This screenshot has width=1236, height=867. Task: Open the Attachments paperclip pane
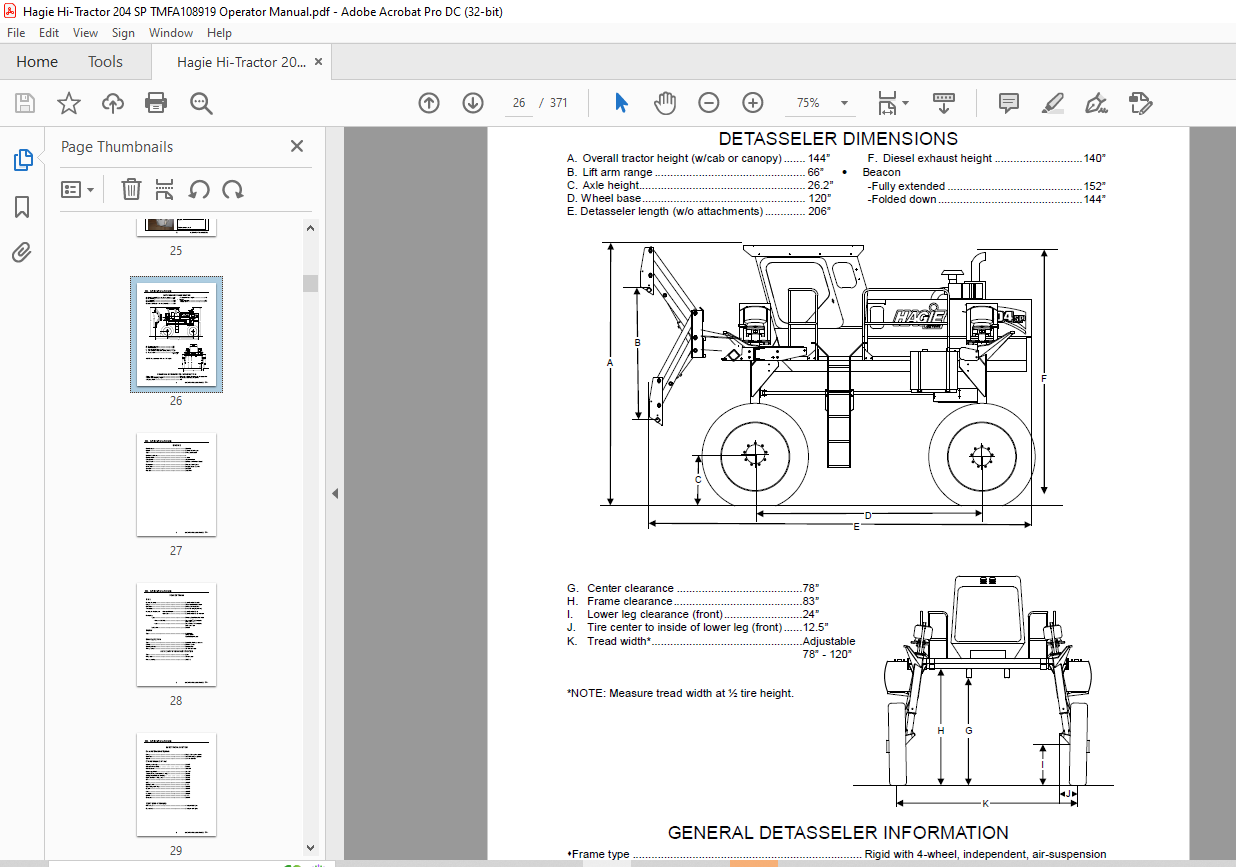(22, 252)
